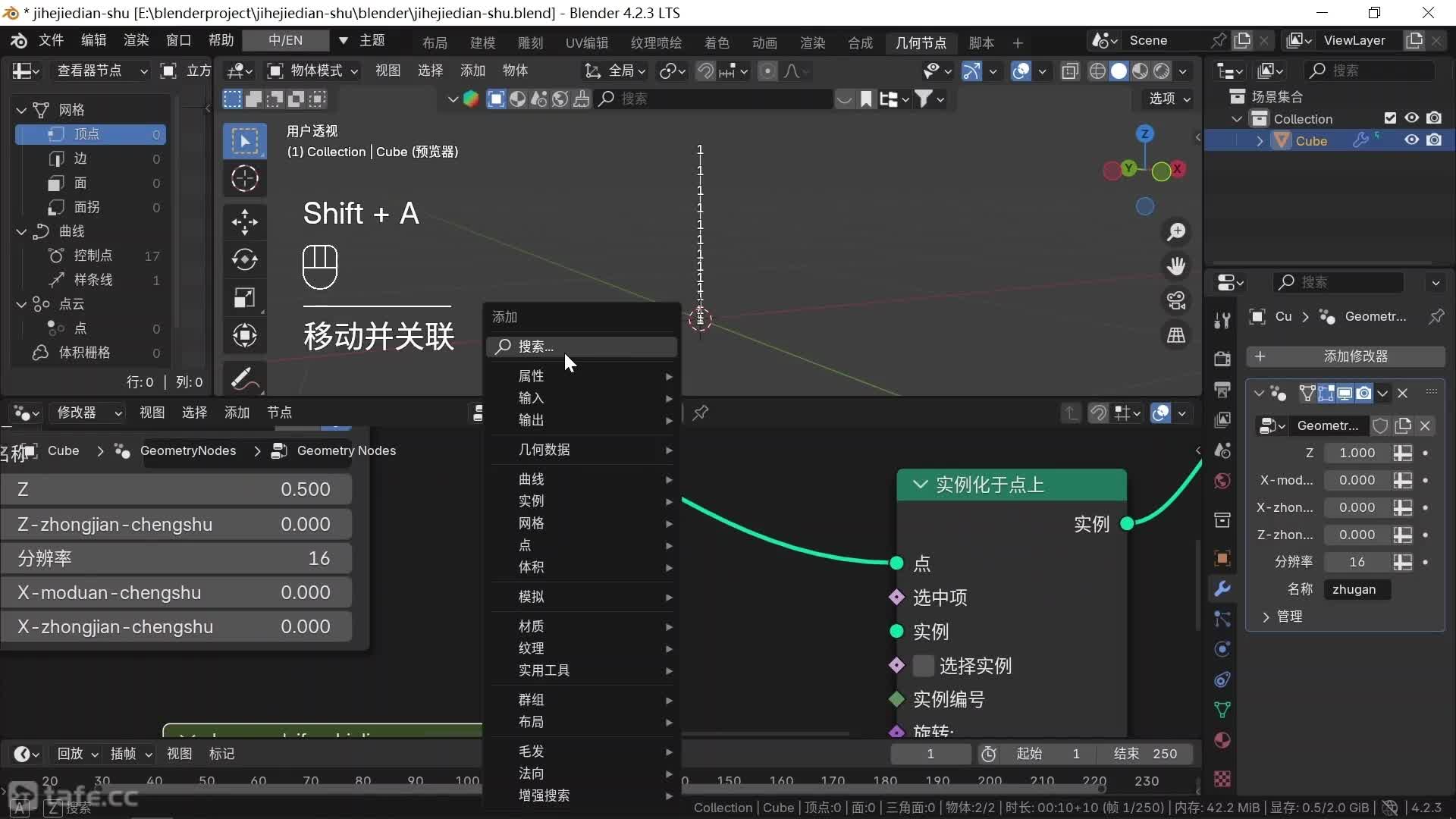Toggle Cube visibility eye in outliner
Screen dimensions: 1456x819
pyautogui.click(x=1411, y=140)
